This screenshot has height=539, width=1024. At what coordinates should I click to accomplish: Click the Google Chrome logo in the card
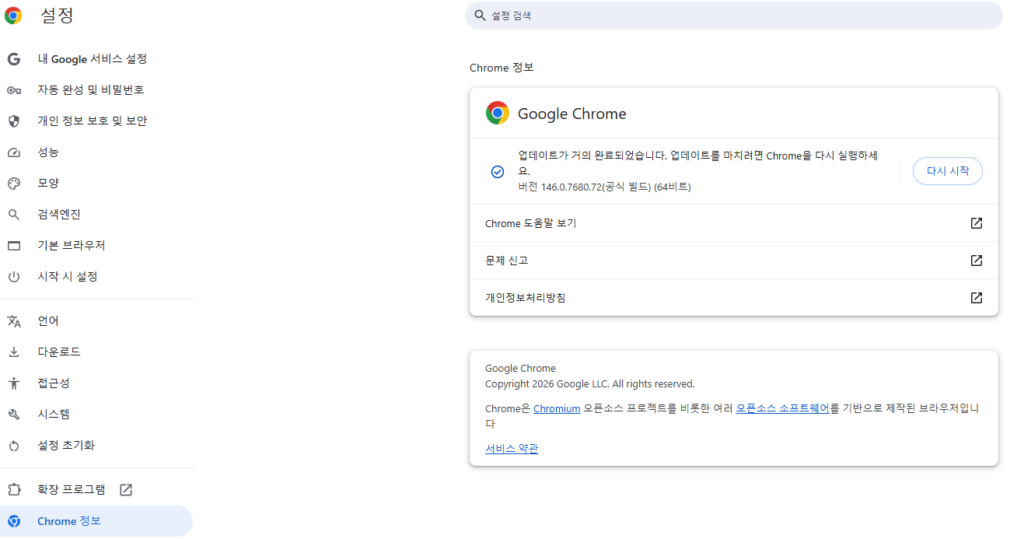(497, 113)
